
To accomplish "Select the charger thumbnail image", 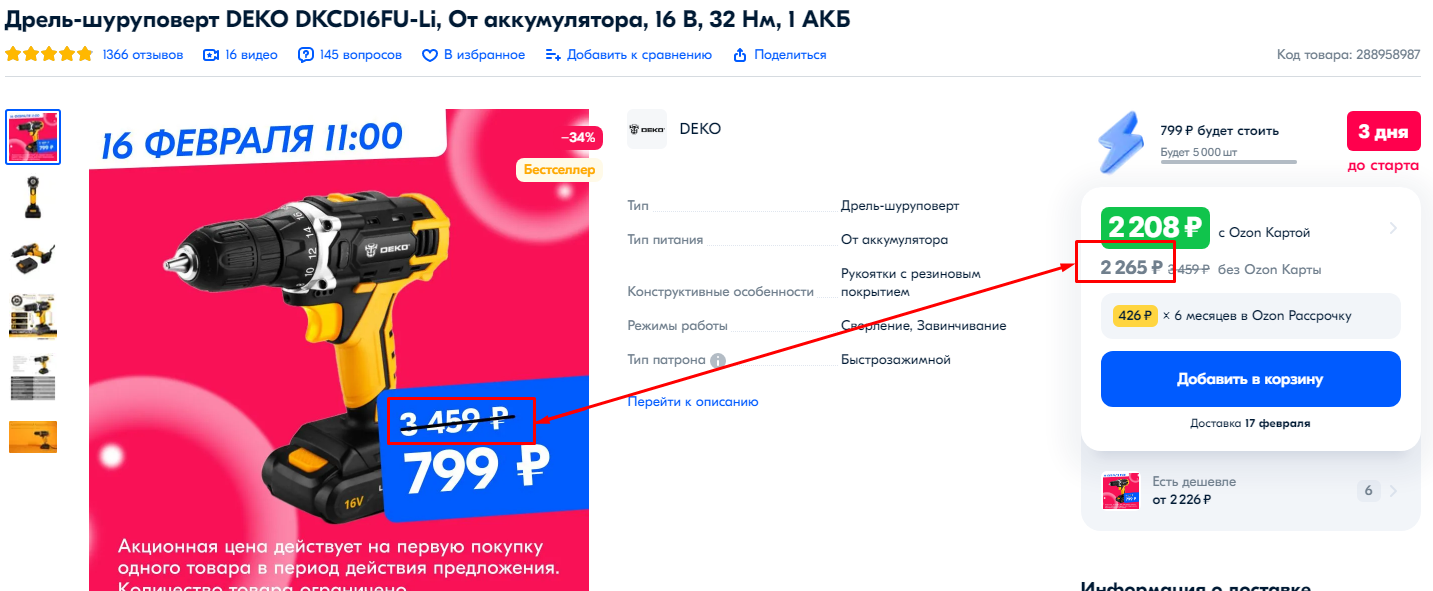I will click(33, 258).
